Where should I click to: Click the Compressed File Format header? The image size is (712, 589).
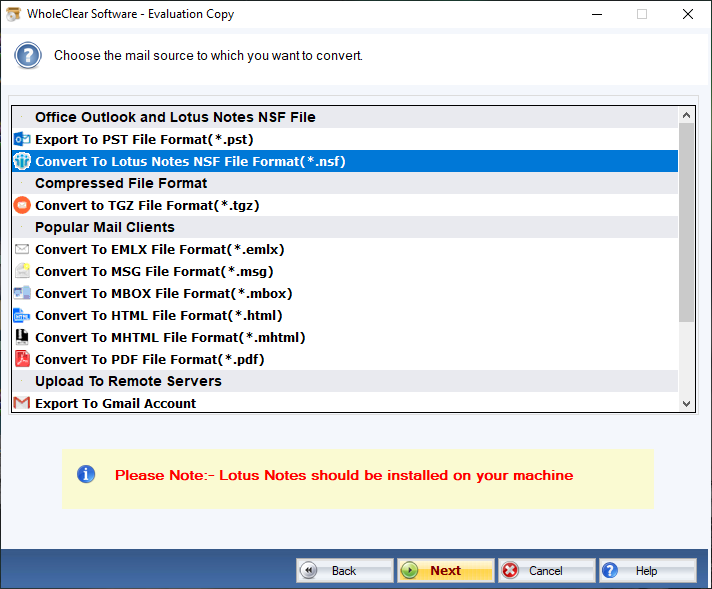pyautogui.click(x=345, y=183)
